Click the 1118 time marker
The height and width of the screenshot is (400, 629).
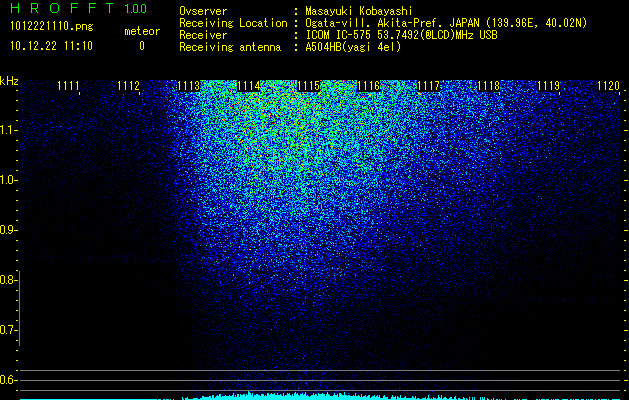[x=489, y=86]
